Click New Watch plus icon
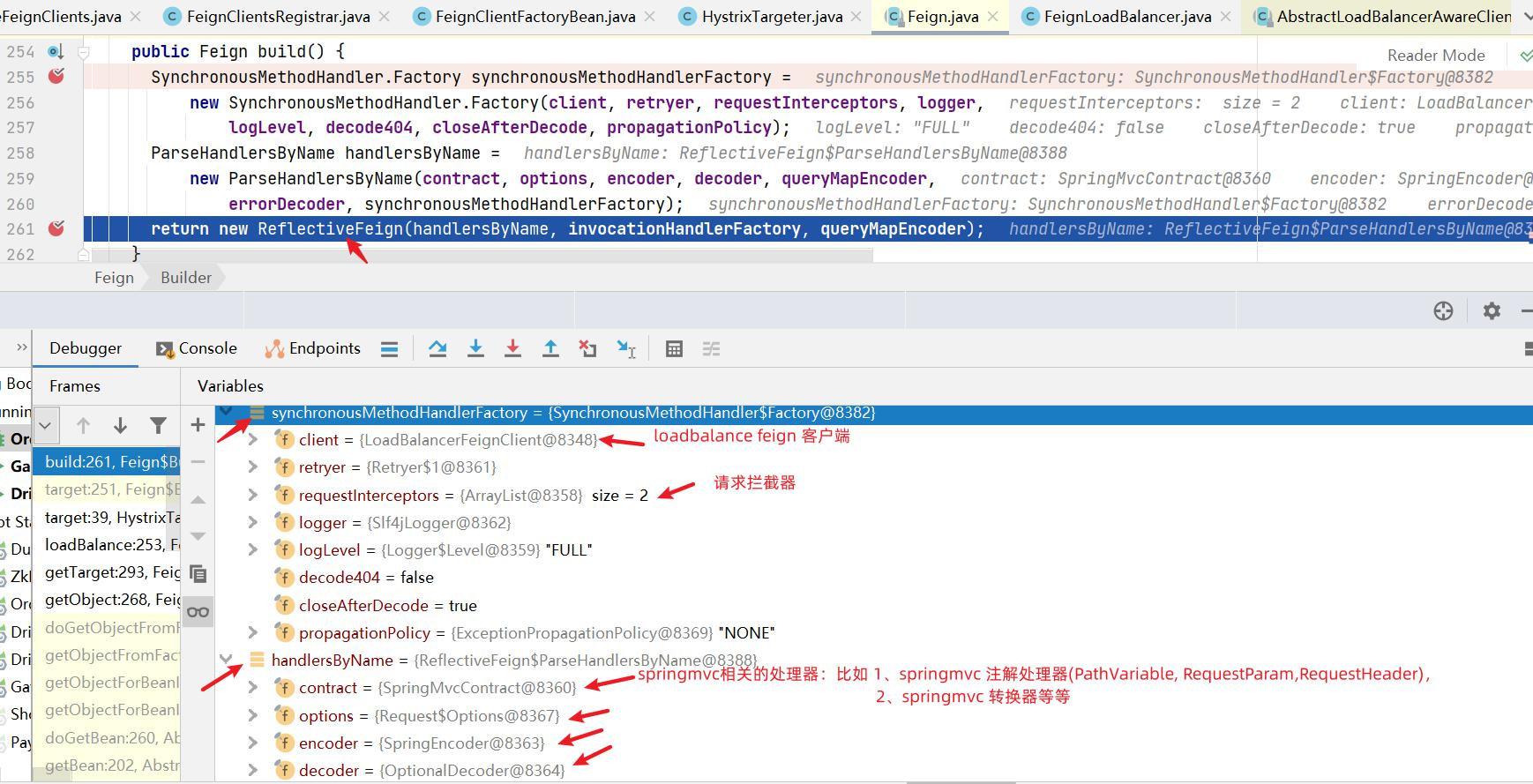Viewport: 1533px width, 784px height. pos(198,425)
